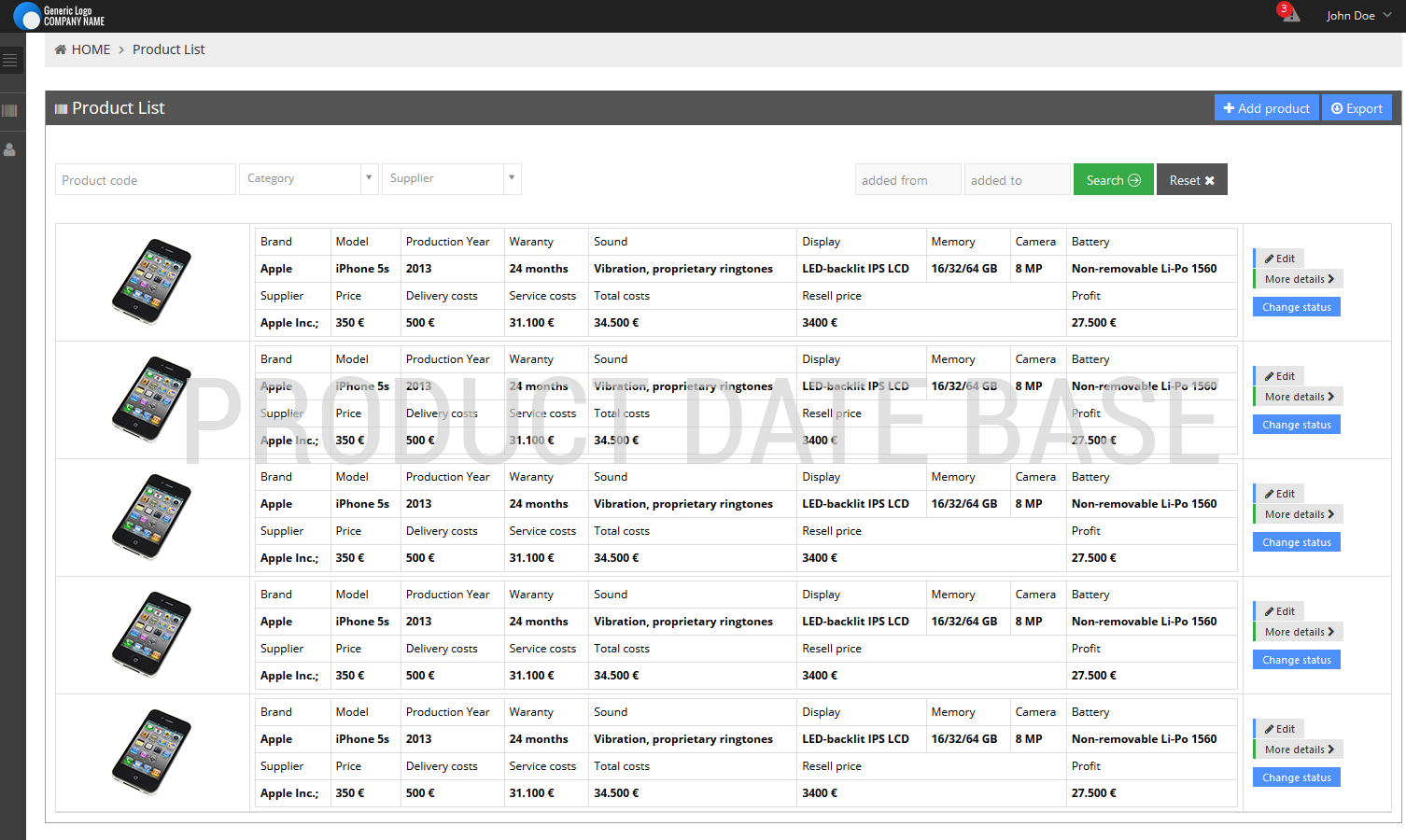Change status of the first product
Viewport: 1406px width, 840px height.
(1297, 307)
